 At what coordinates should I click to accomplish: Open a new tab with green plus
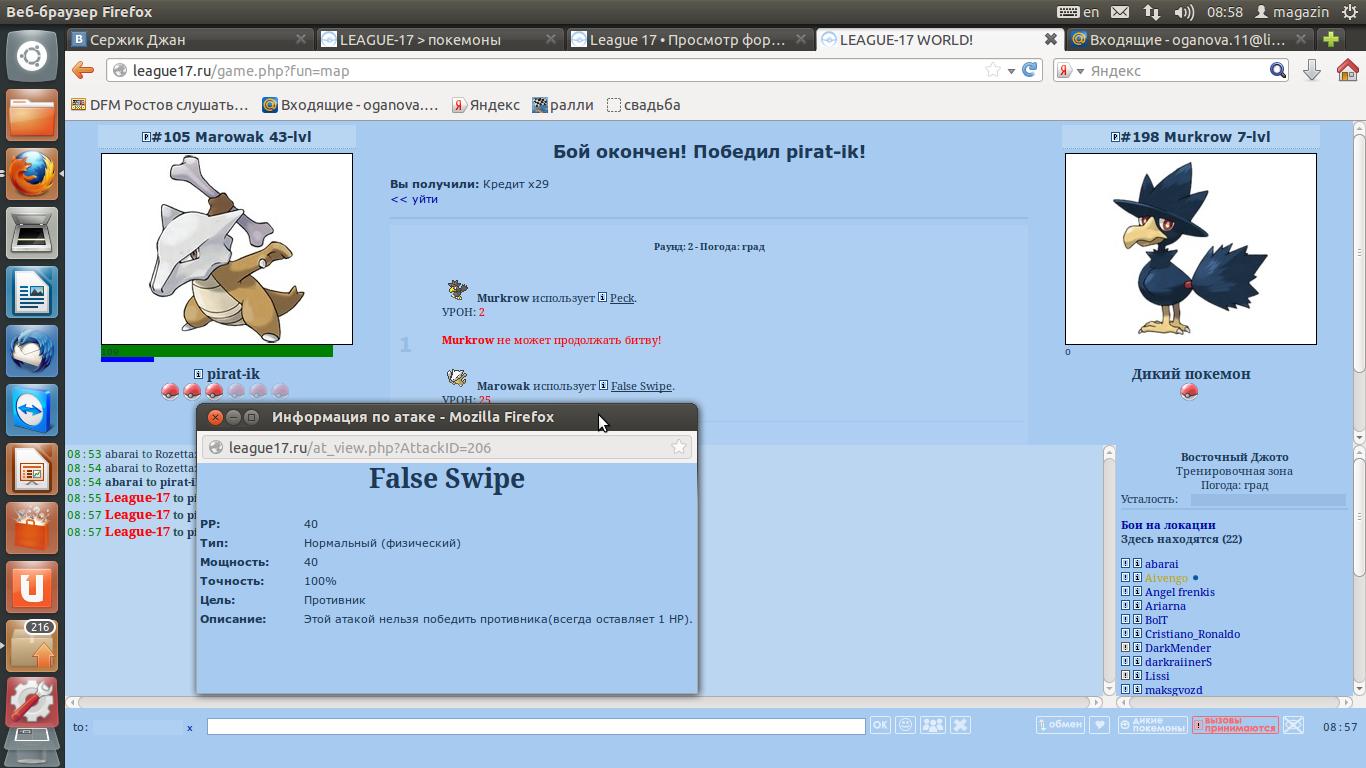coord(1331,39)
